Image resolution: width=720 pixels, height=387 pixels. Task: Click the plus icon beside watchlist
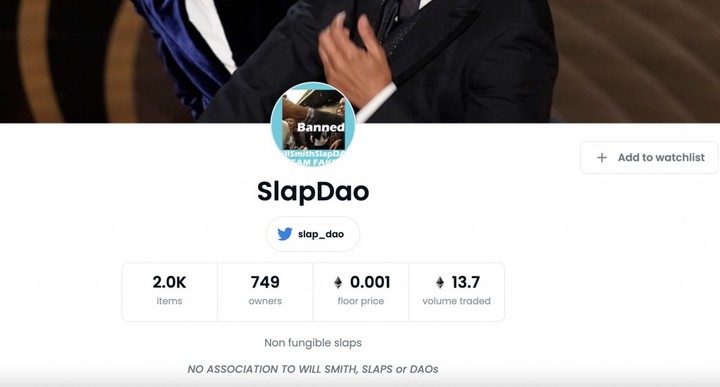coord(602,157)
